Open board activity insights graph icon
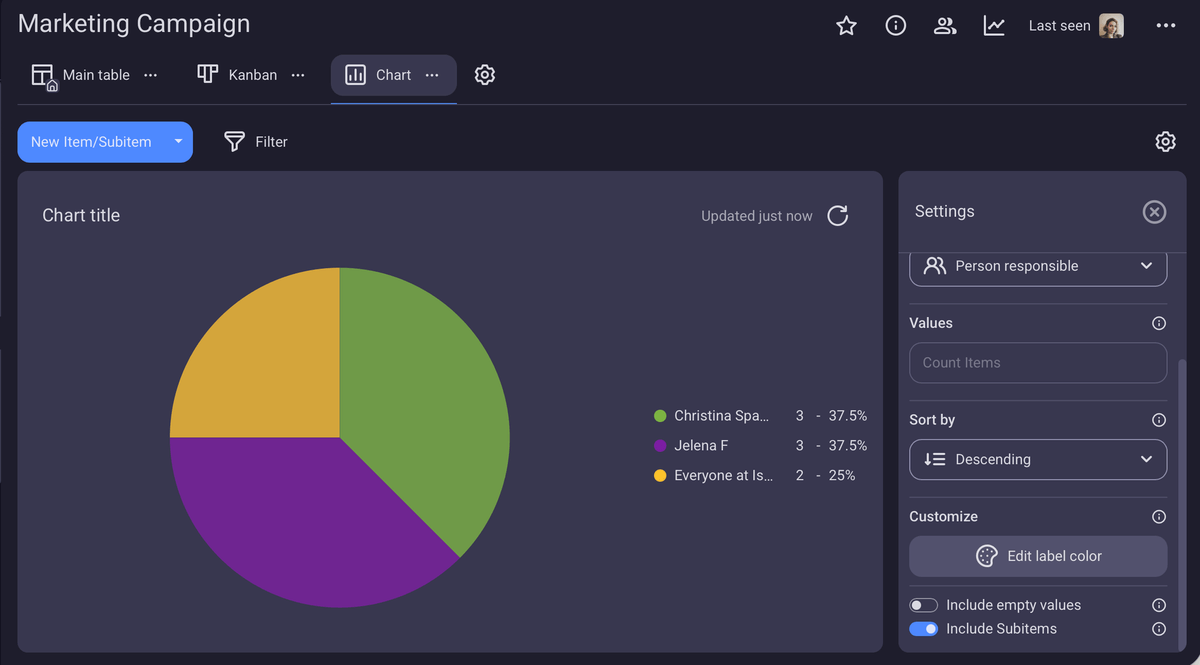The height and width of the screenshot is (665, 1200). (994, 26)
